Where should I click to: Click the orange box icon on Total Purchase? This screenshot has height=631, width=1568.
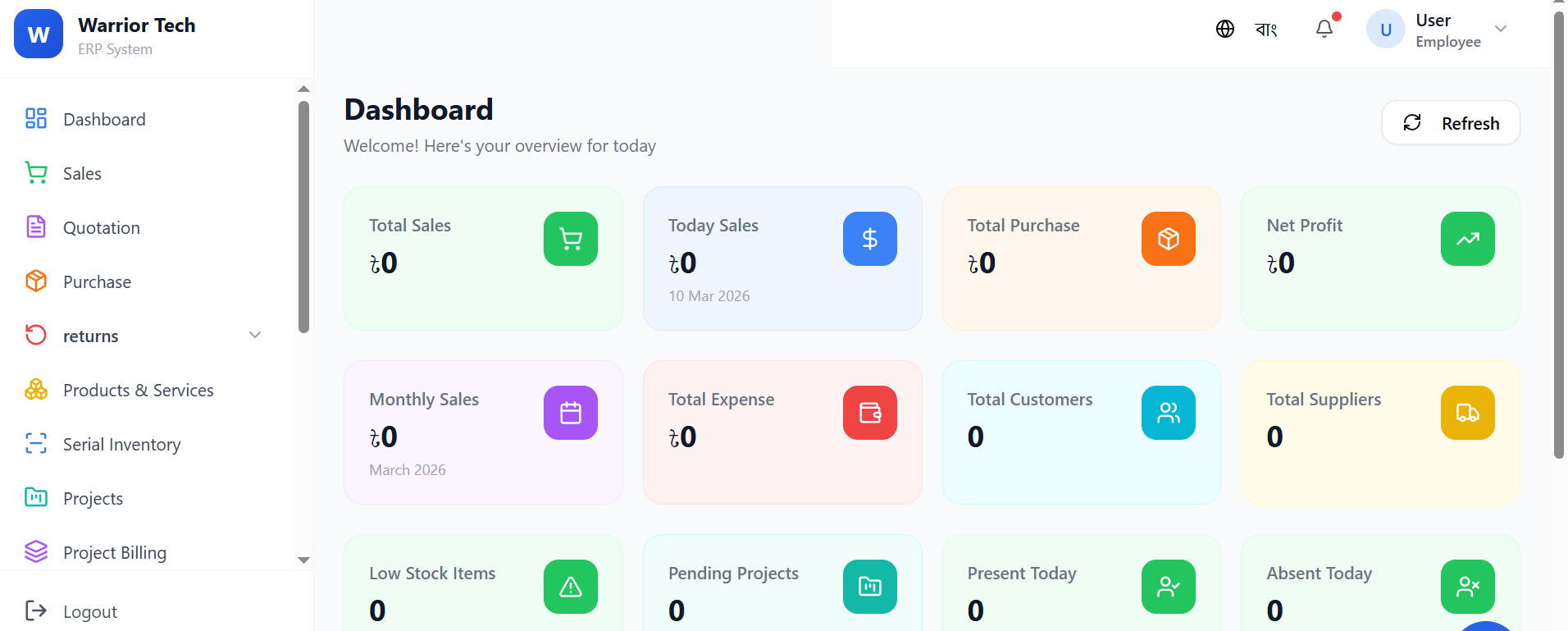[1169, 239]
